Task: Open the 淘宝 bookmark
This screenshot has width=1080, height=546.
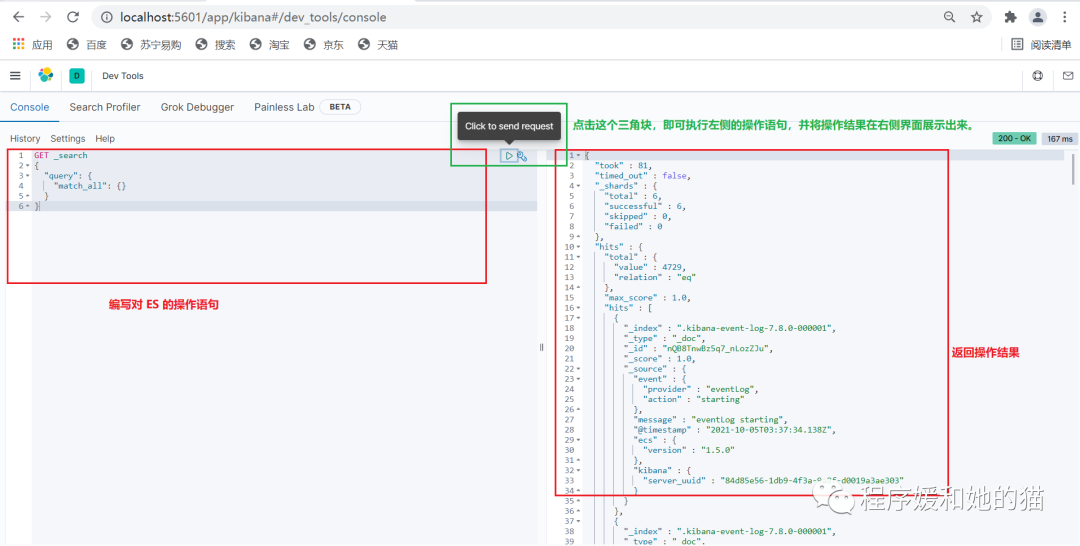Action: [x=269, y=45]
